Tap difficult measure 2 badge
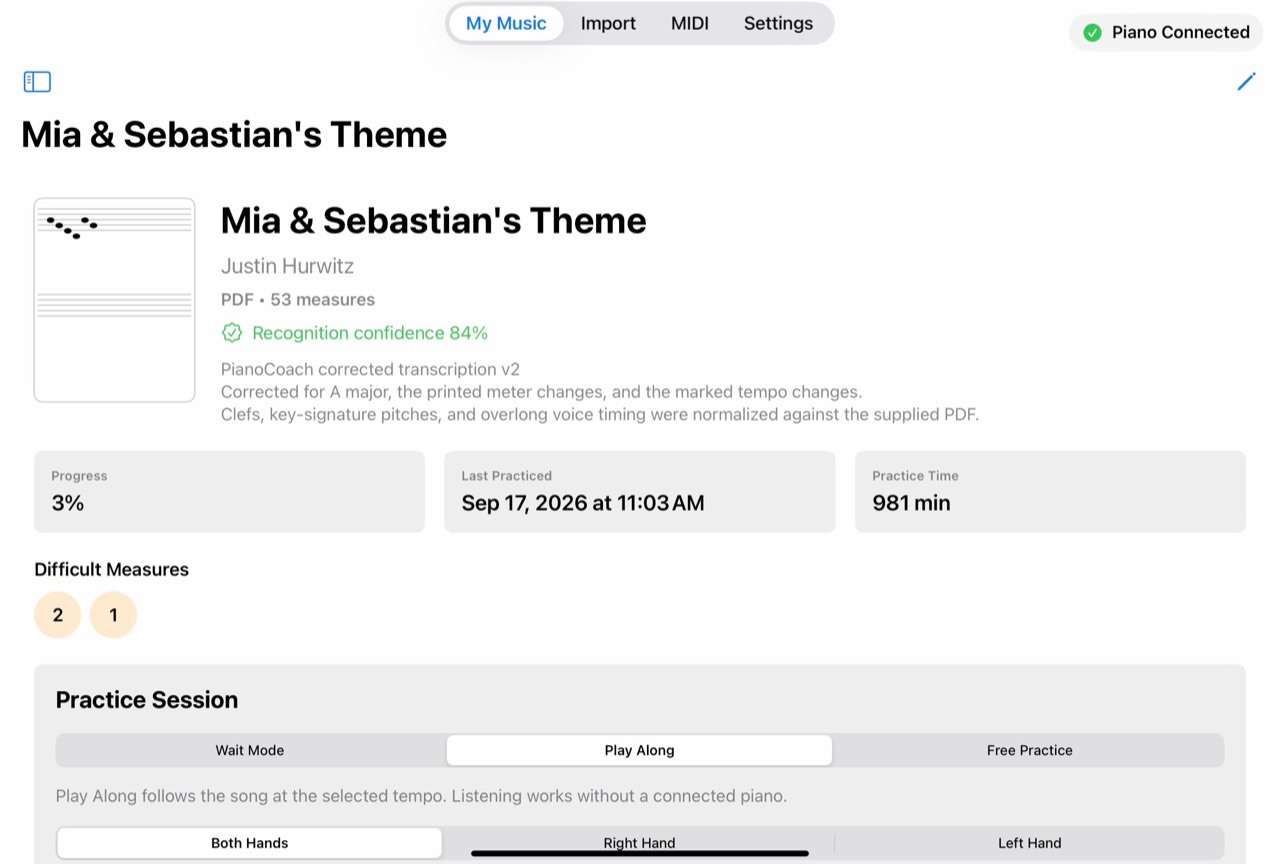Viewport: 1280px width, 864px height. [x=58, y=615]
